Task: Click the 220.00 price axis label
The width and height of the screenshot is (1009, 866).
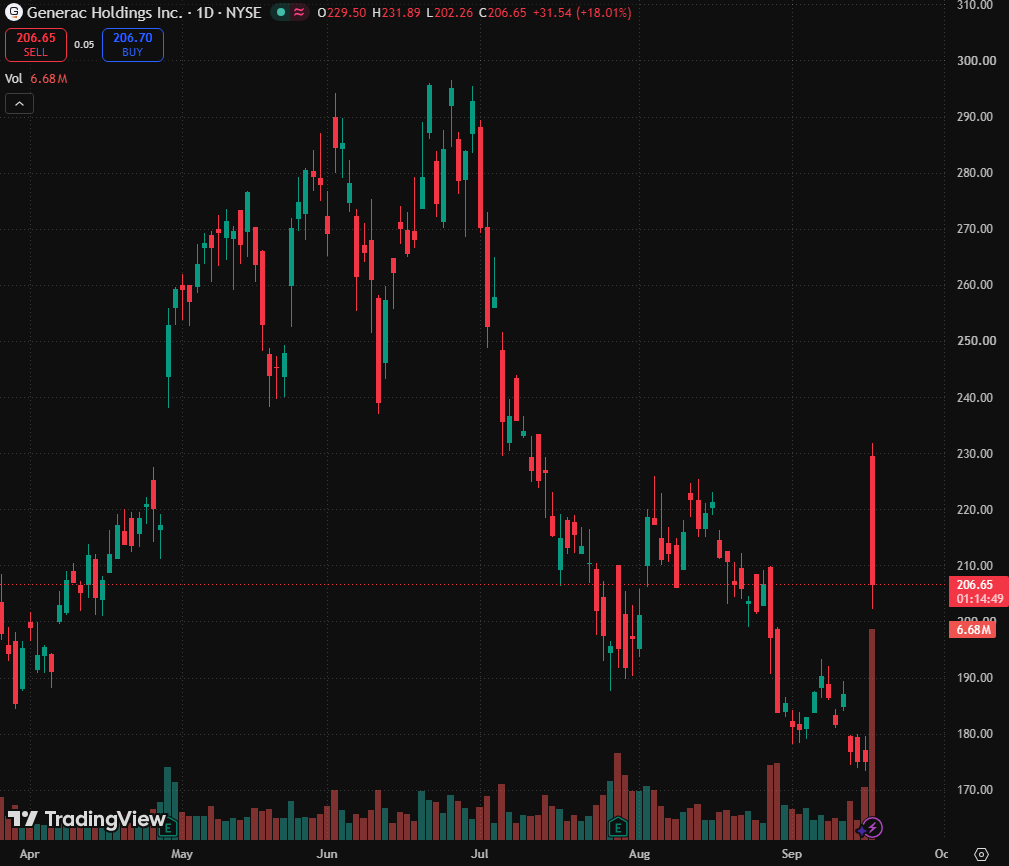Action: (x=976, y=510)
